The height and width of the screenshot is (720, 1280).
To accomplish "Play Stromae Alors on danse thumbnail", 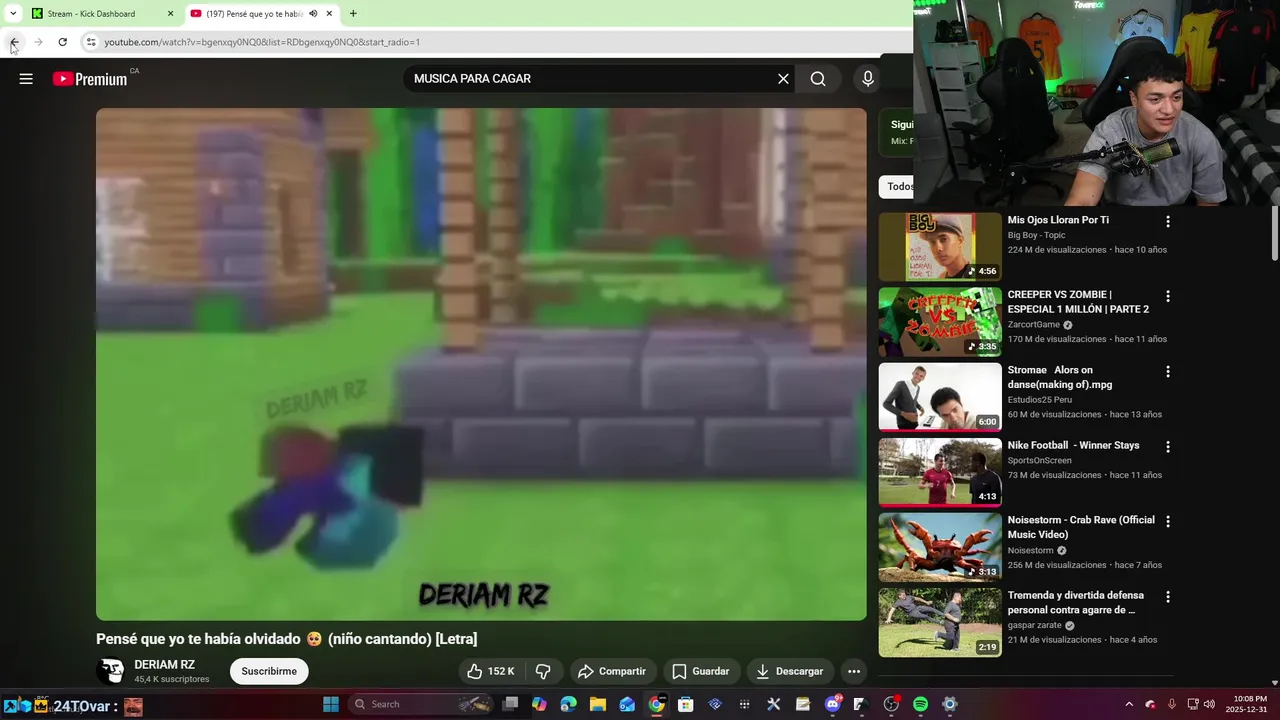I will pyautogui.click(x=940, y=396).
